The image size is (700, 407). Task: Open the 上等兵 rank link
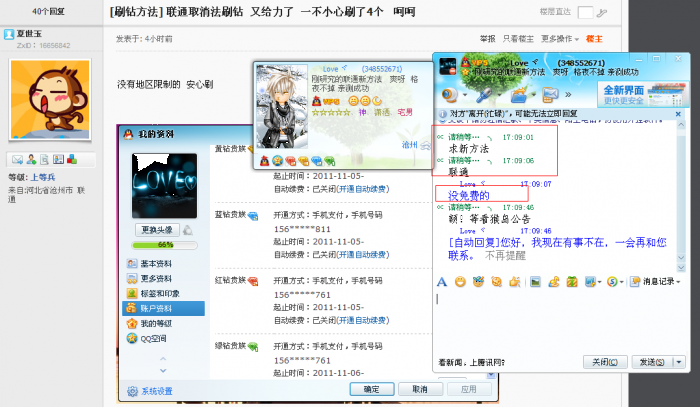(43, 177)
